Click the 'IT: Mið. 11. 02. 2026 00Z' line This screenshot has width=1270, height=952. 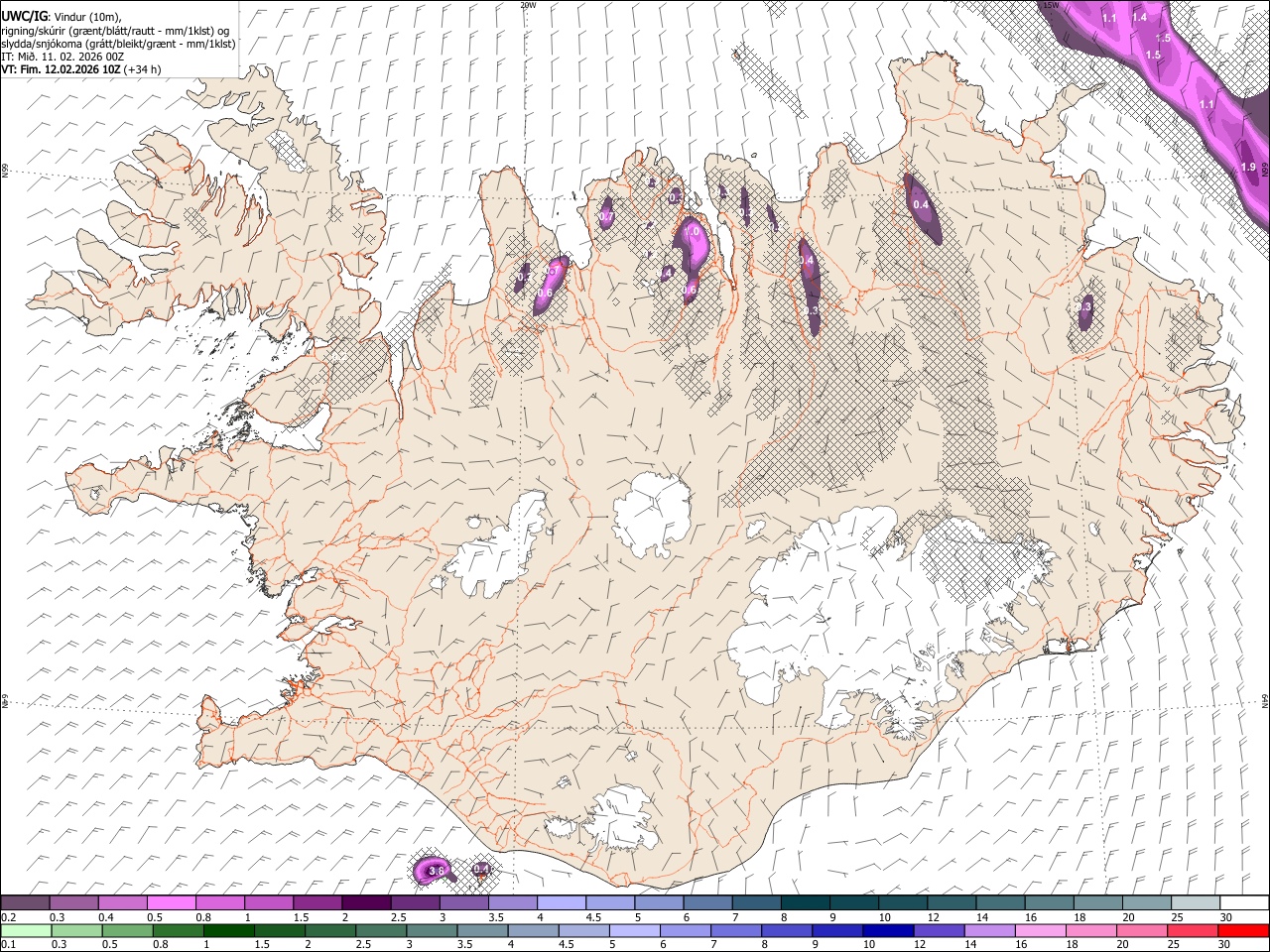[x=63, y=57]
